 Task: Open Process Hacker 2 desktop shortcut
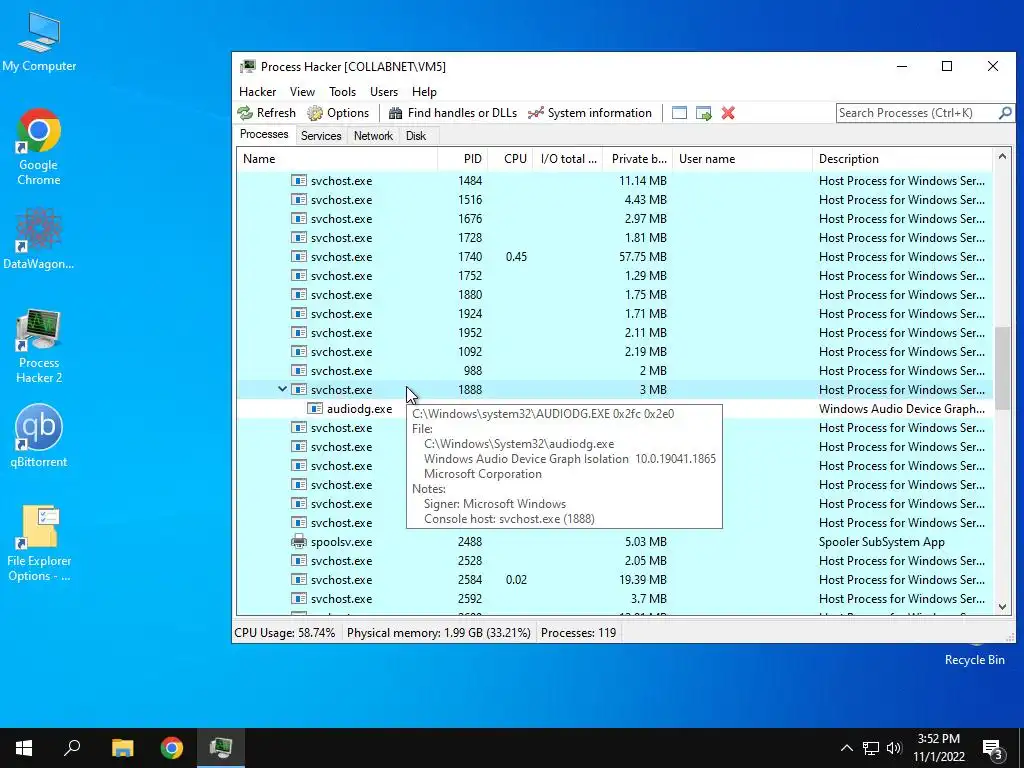point(39,346)
